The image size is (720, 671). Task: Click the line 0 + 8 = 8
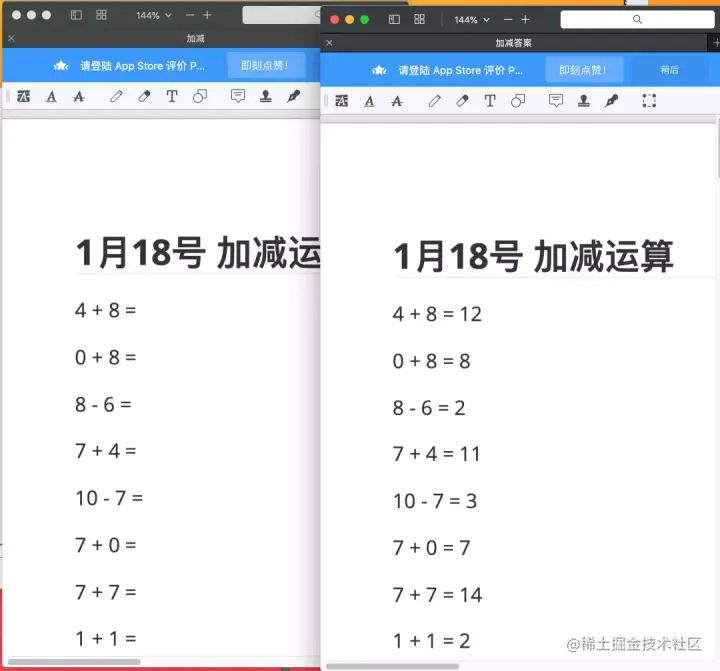point(432,361)
